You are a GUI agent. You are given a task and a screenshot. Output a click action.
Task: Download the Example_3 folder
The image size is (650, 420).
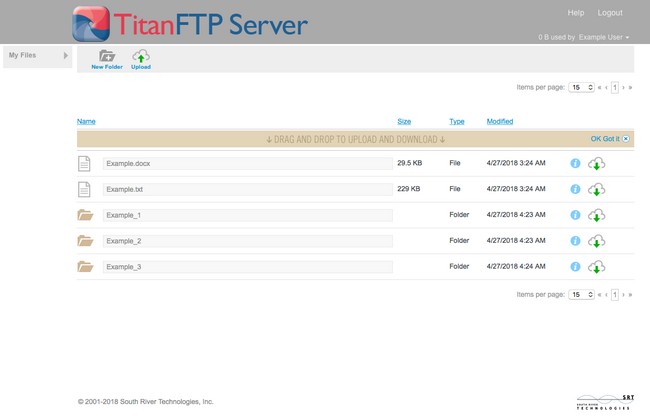[x=597, y=267]
